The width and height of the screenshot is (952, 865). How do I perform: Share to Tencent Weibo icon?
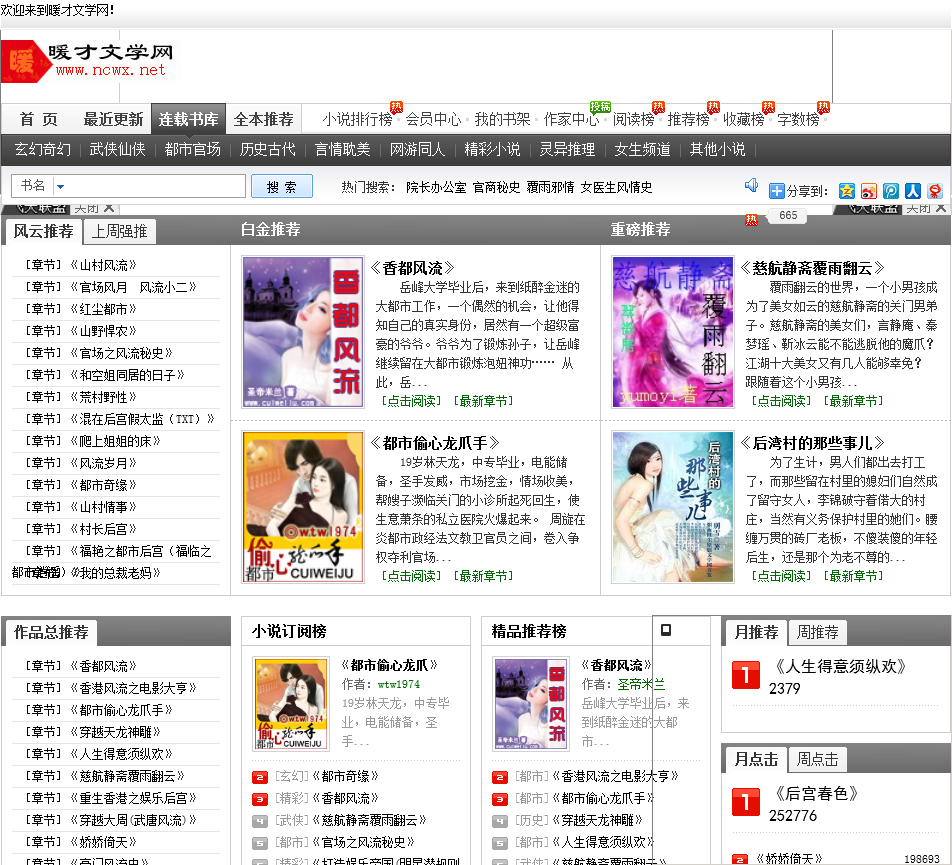(x=891, y=191)
